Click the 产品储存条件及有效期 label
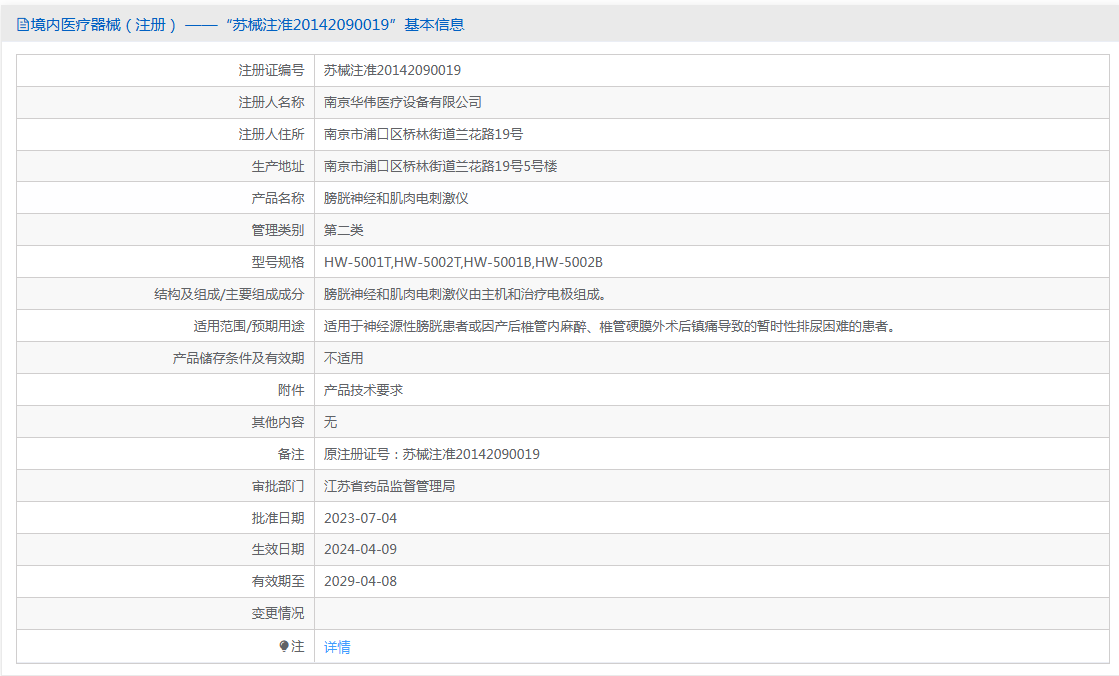 pos(238,358)
